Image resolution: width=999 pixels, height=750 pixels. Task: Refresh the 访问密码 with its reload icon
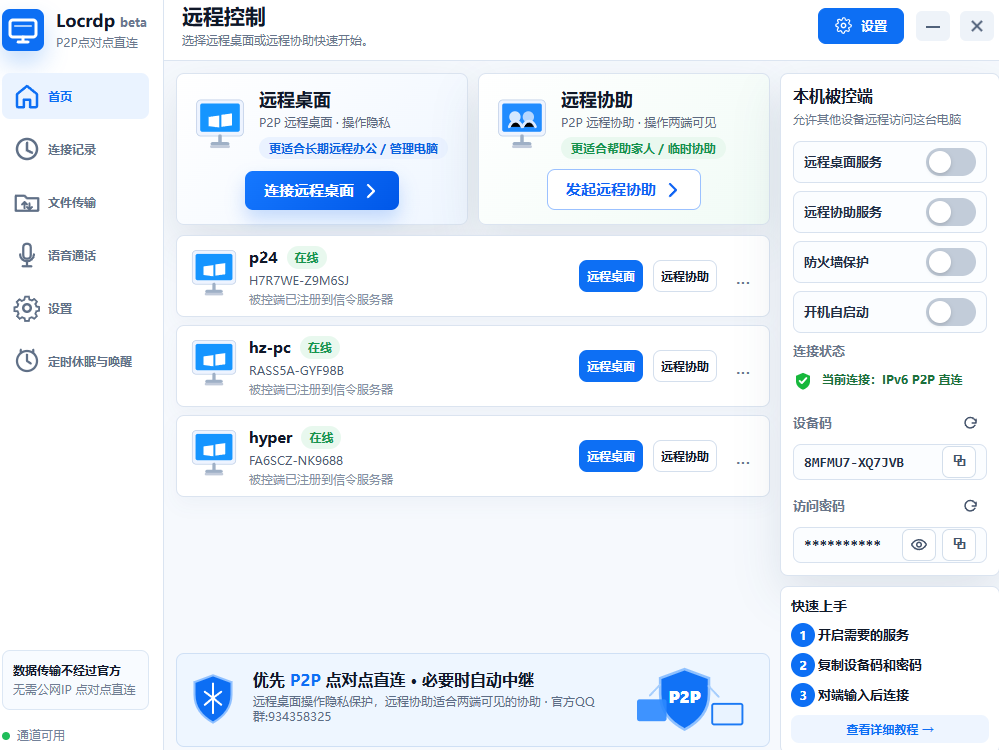970,505
